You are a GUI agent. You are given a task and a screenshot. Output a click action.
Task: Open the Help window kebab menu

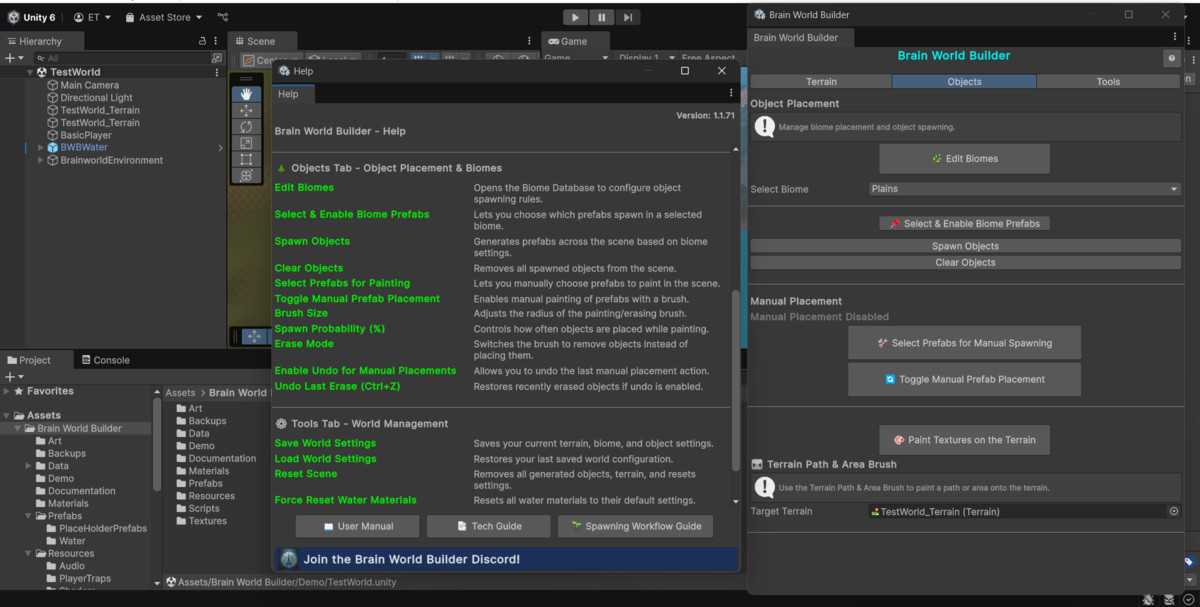[x=731, y=93]
